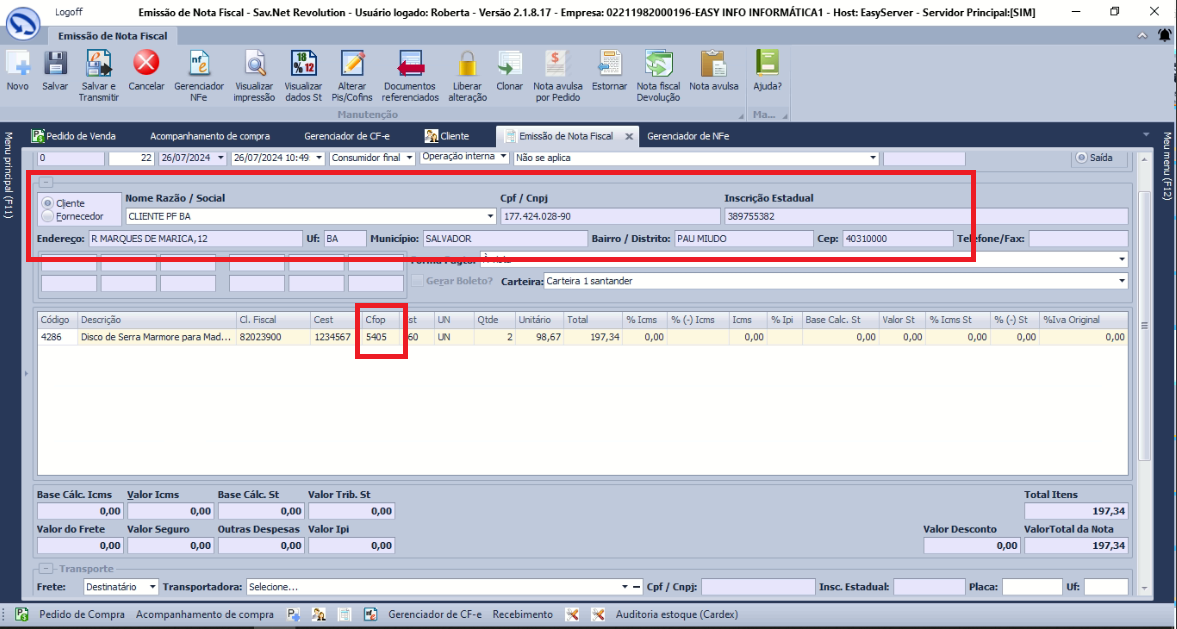Open Menu principal (F11) side panel
1177x629 pixels.
[x=8, y=174]
